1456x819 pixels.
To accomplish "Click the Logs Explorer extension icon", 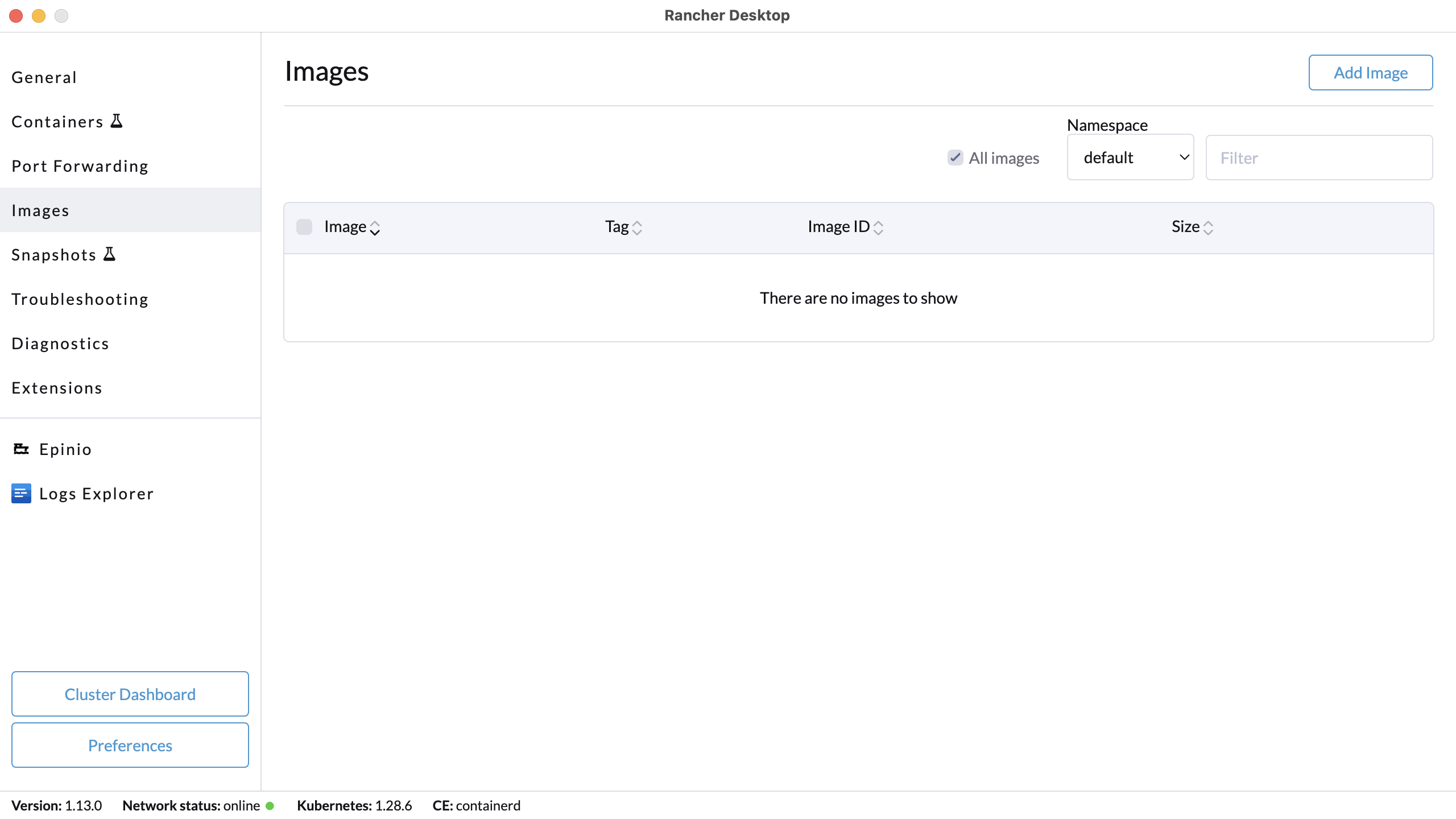I will tap(21, 494).
